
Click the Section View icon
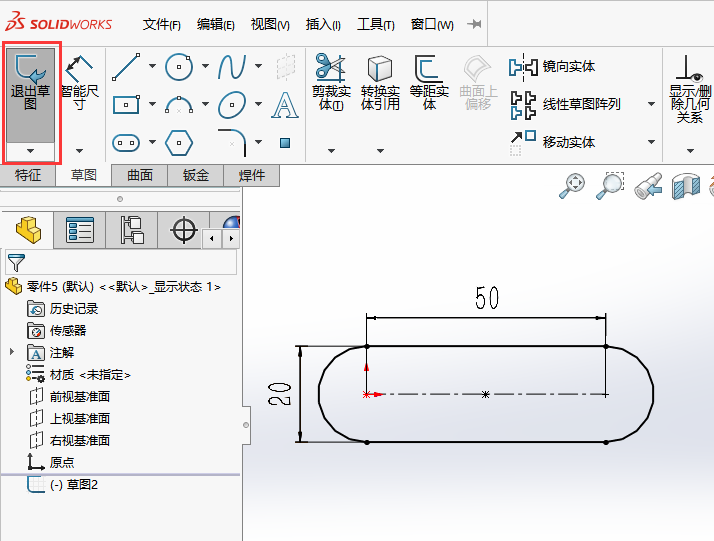686,186
